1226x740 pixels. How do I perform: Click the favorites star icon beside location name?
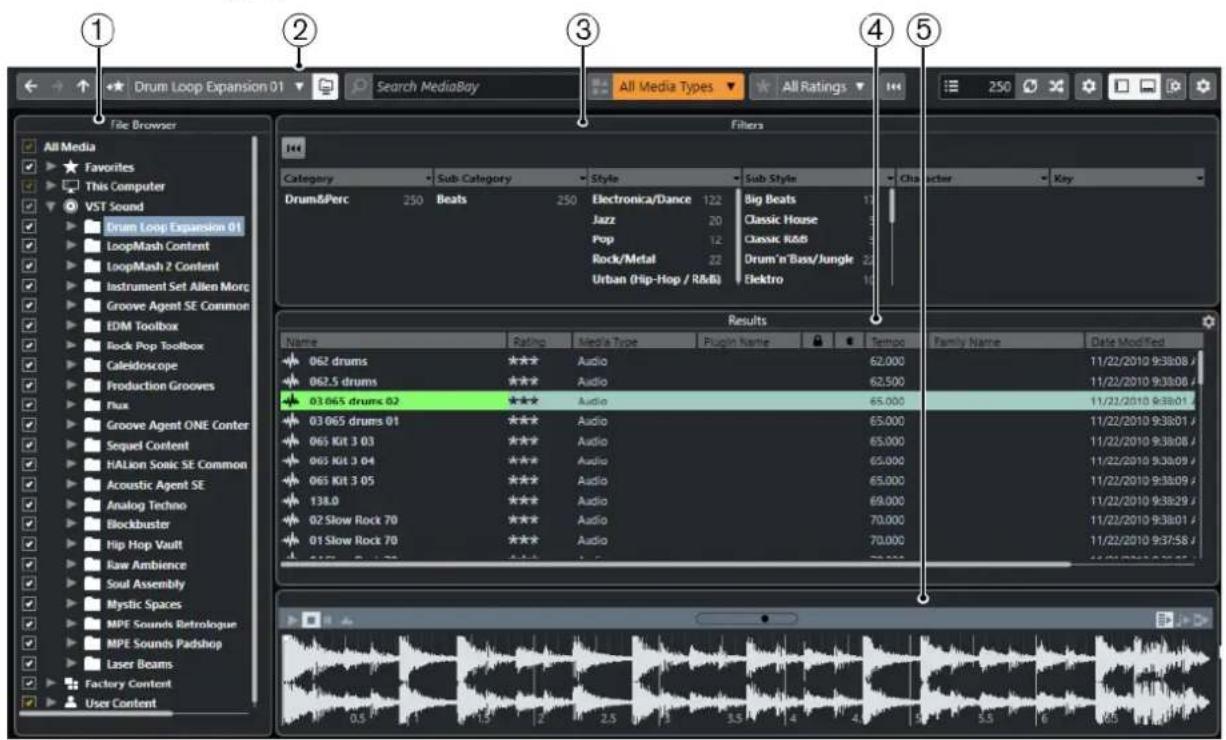coord(114,87)
